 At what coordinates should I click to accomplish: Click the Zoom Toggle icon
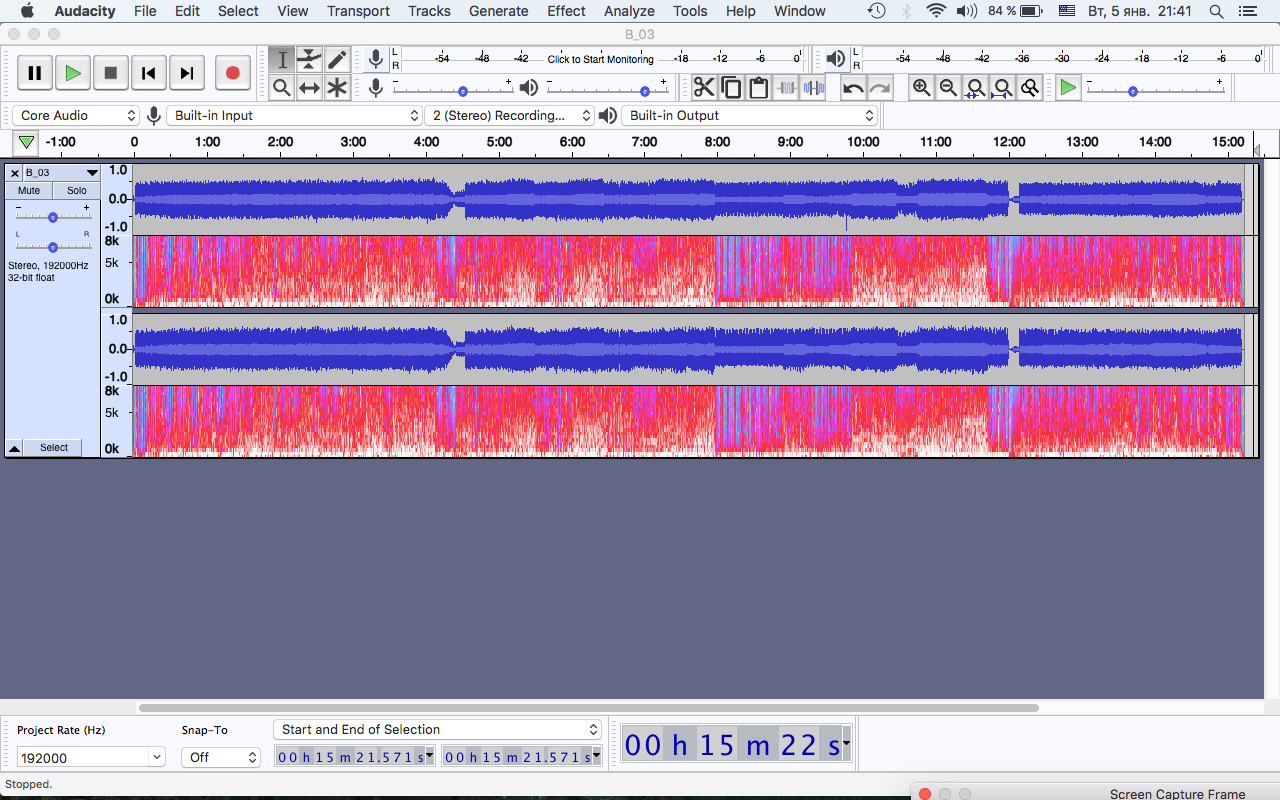(x=1029, y=88)
